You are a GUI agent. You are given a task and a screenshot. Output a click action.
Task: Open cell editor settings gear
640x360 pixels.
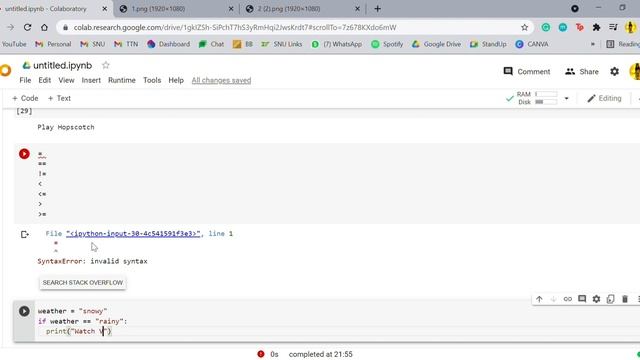(596, 299)
